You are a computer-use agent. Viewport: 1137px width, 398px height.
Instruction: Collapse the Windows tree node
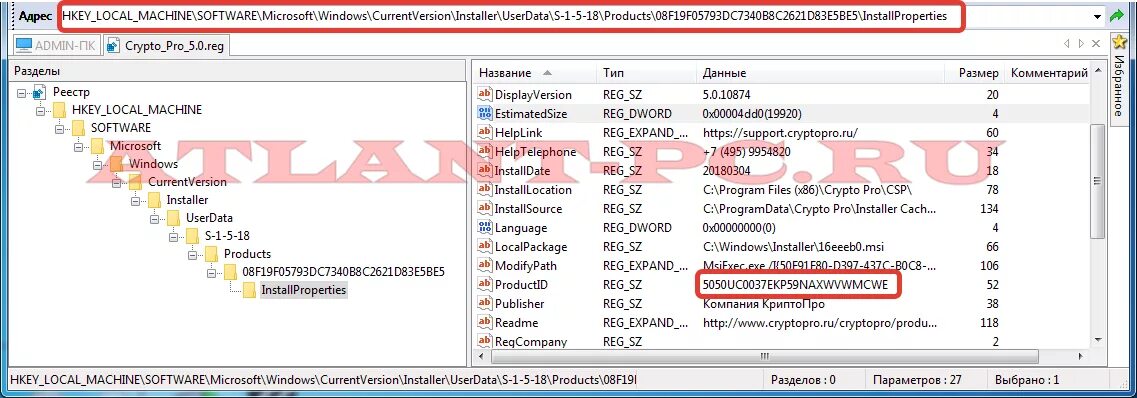pos(97,165)
